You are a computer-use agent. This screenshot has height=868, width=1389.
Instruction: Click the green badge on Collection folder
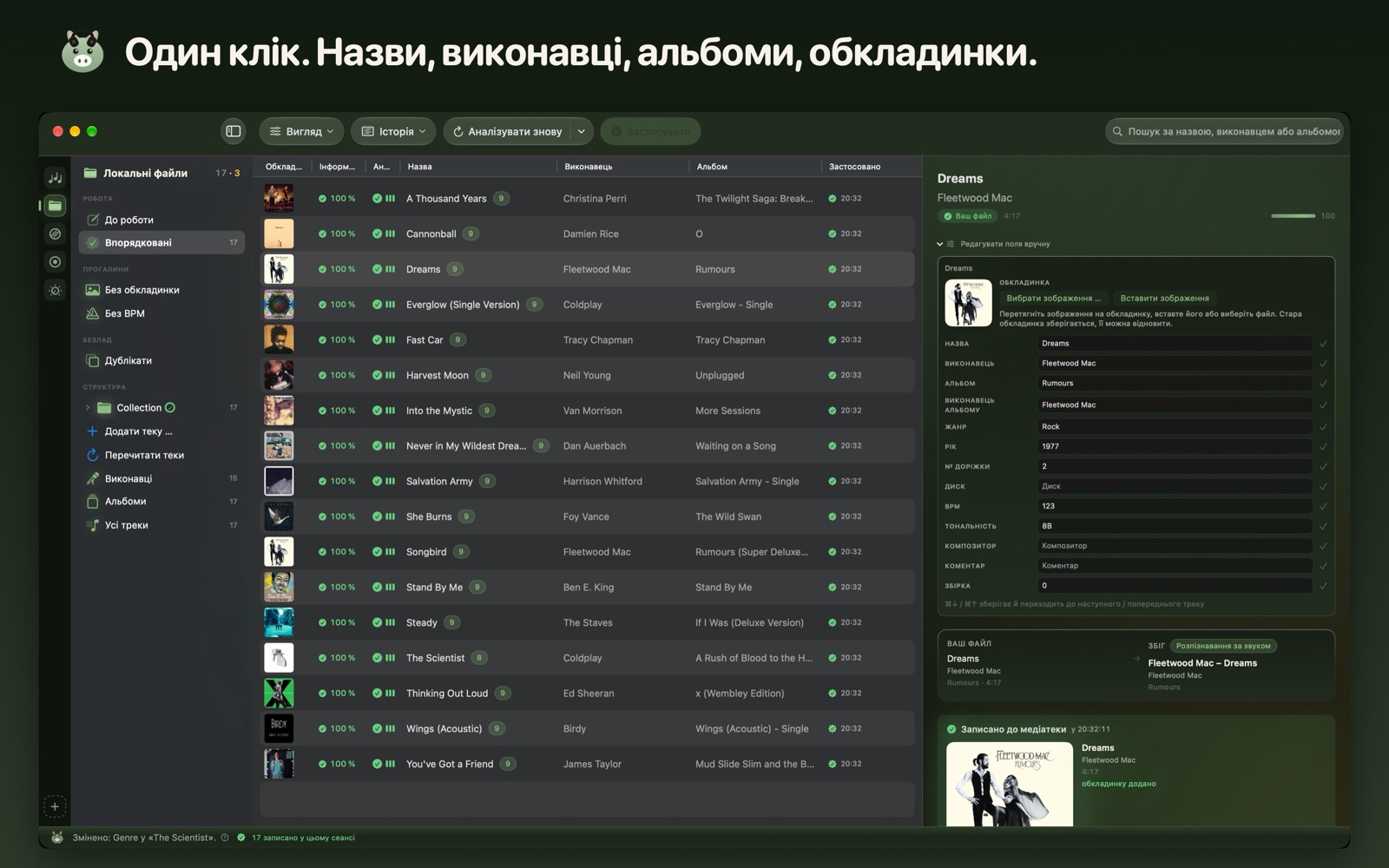[x=170, y=407]
